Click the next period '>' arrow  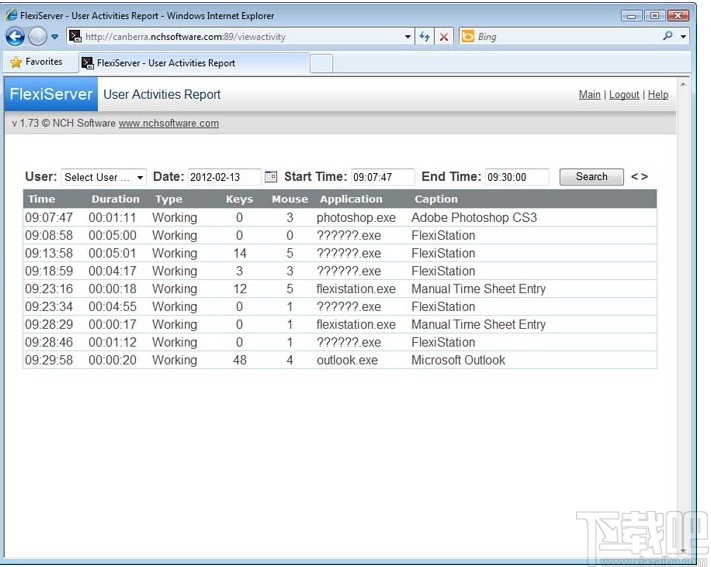pyautogui.click(x=644, y=176)
